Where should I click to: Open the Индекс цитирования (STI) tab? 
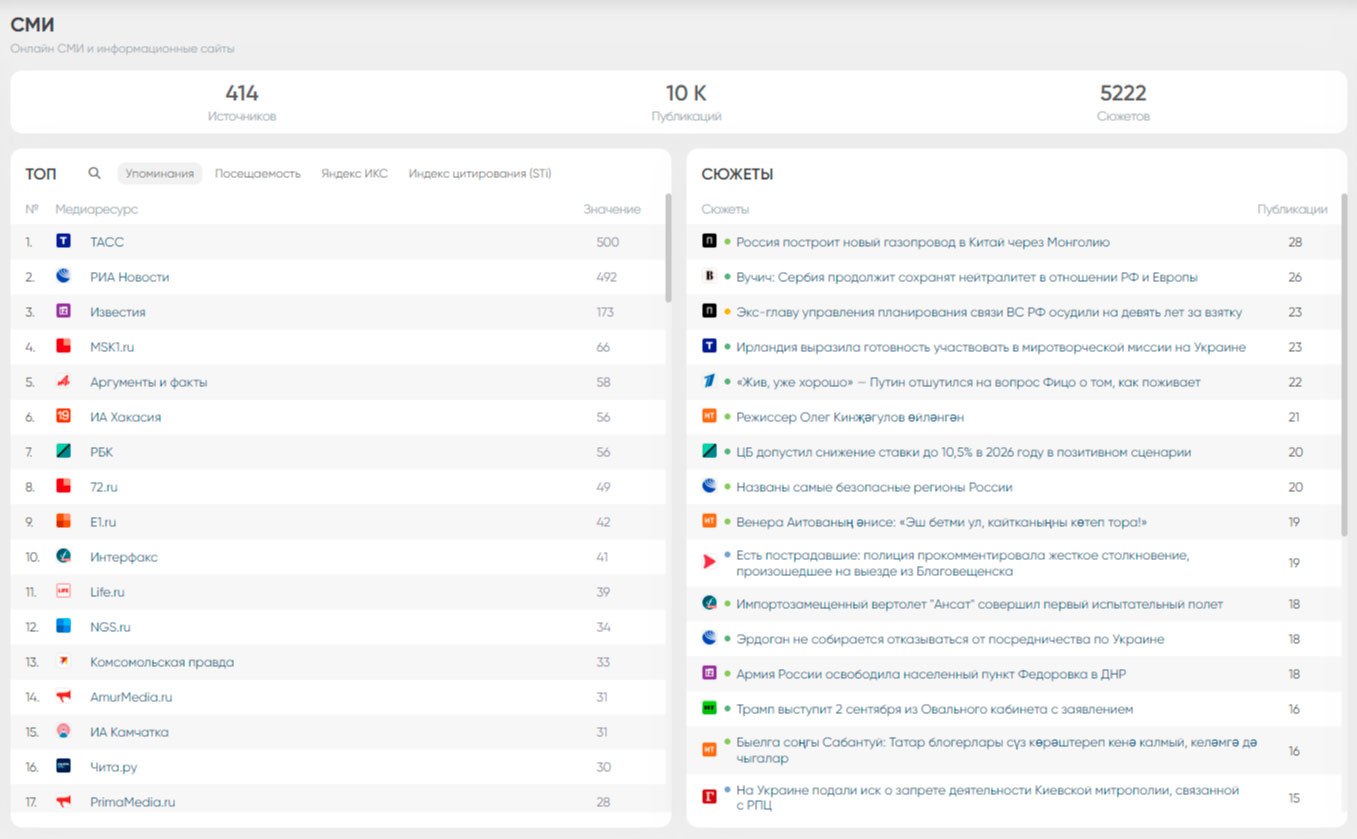pyautogui.click(x=479, y=174)
